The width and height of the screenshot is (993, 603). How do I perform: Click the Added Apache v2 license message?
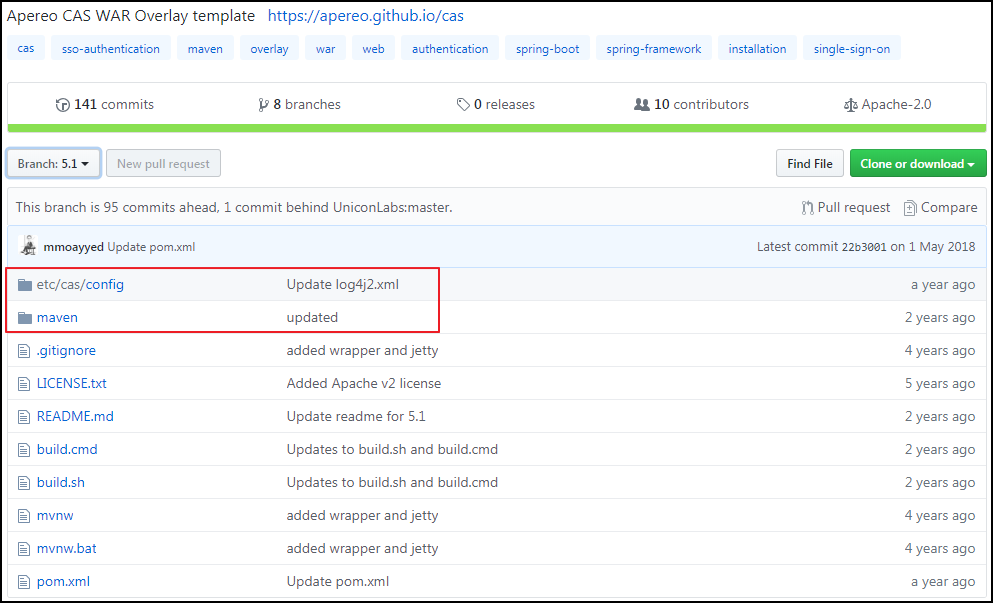[x=364, y=384]
